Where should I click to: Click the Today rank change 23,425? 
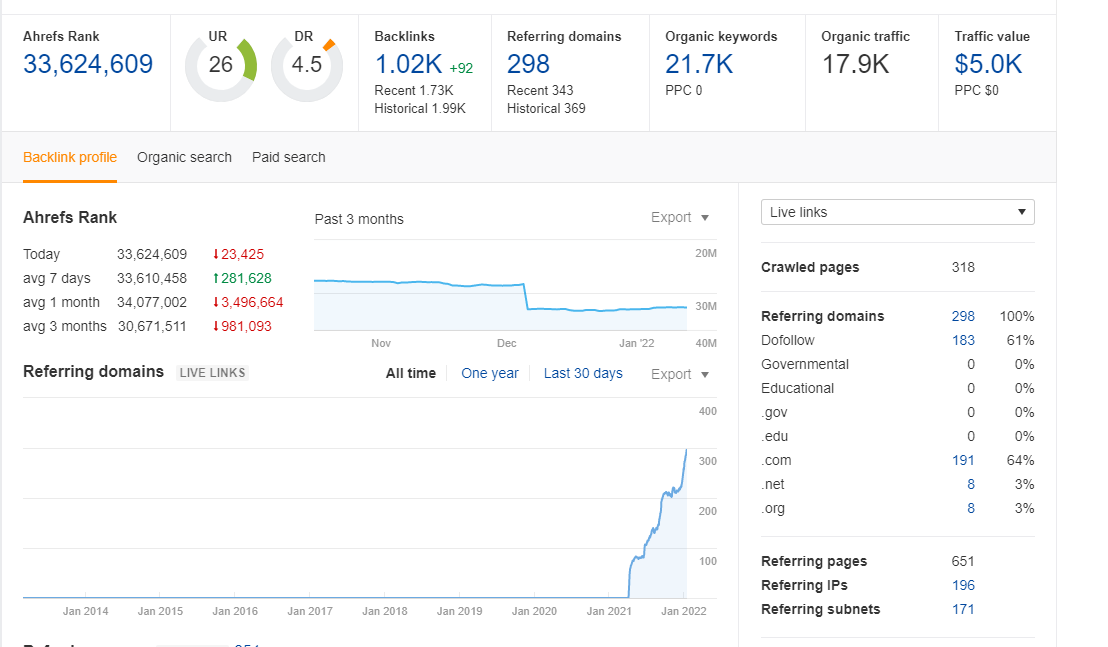pyautogui.click(x=238, y=254)
